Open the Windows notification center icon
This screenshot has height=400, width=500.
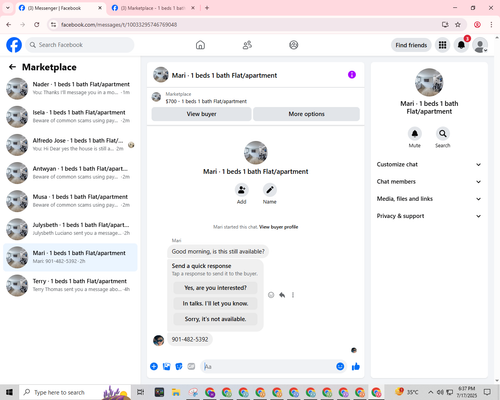(x=487, y=392)
